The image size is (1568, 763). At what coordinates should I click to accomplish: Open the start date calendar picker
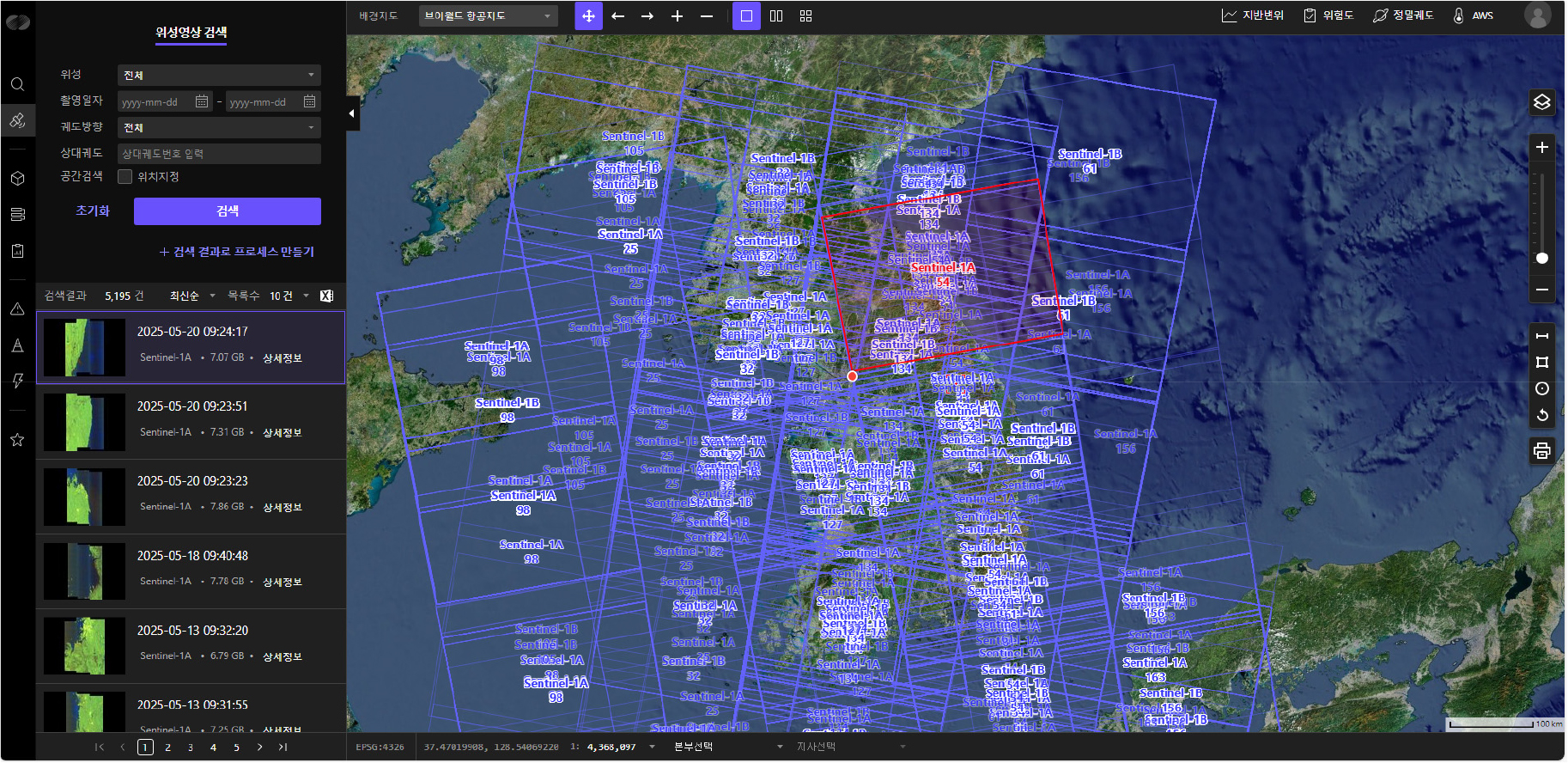coord(202,101)
